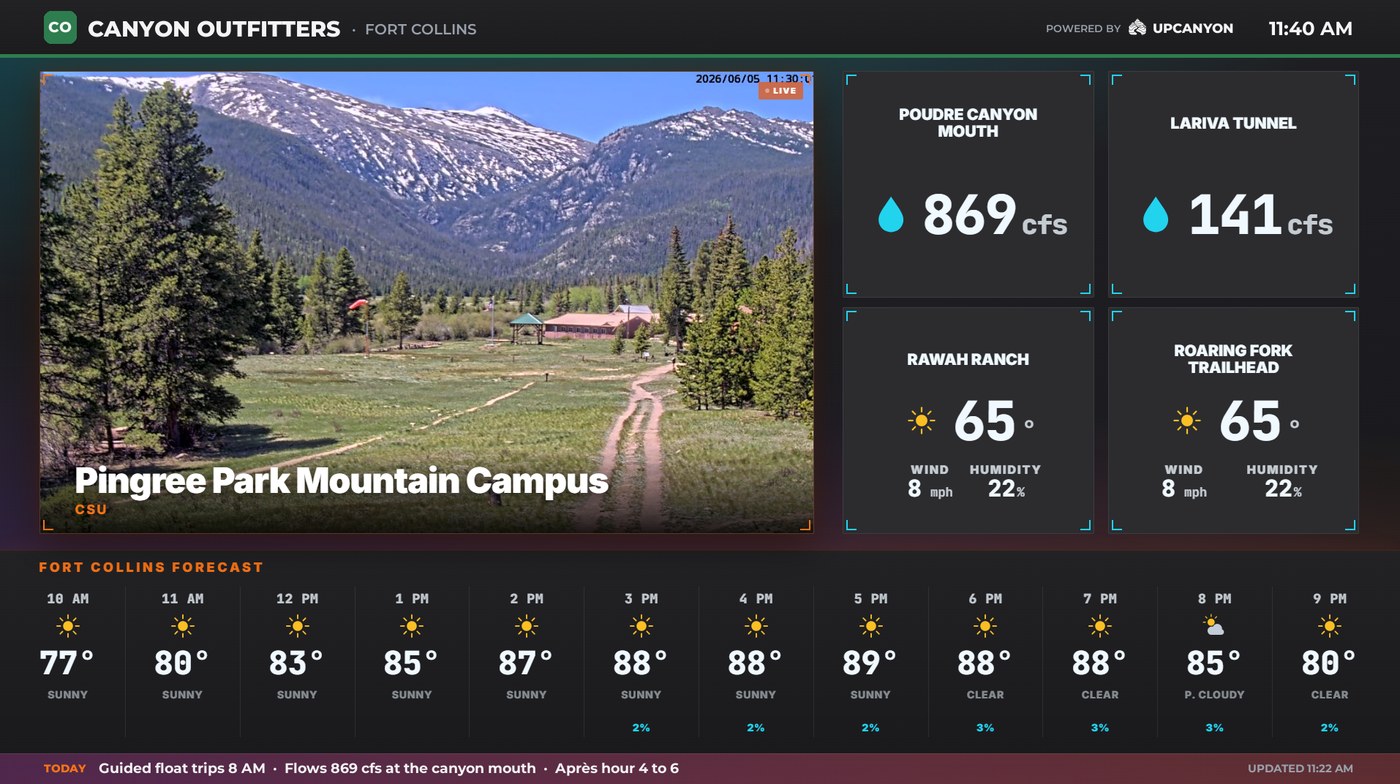
Task: Click the sun icon on Rawah Ranch card
Action: pyautogui.click(x=921, y=421)
